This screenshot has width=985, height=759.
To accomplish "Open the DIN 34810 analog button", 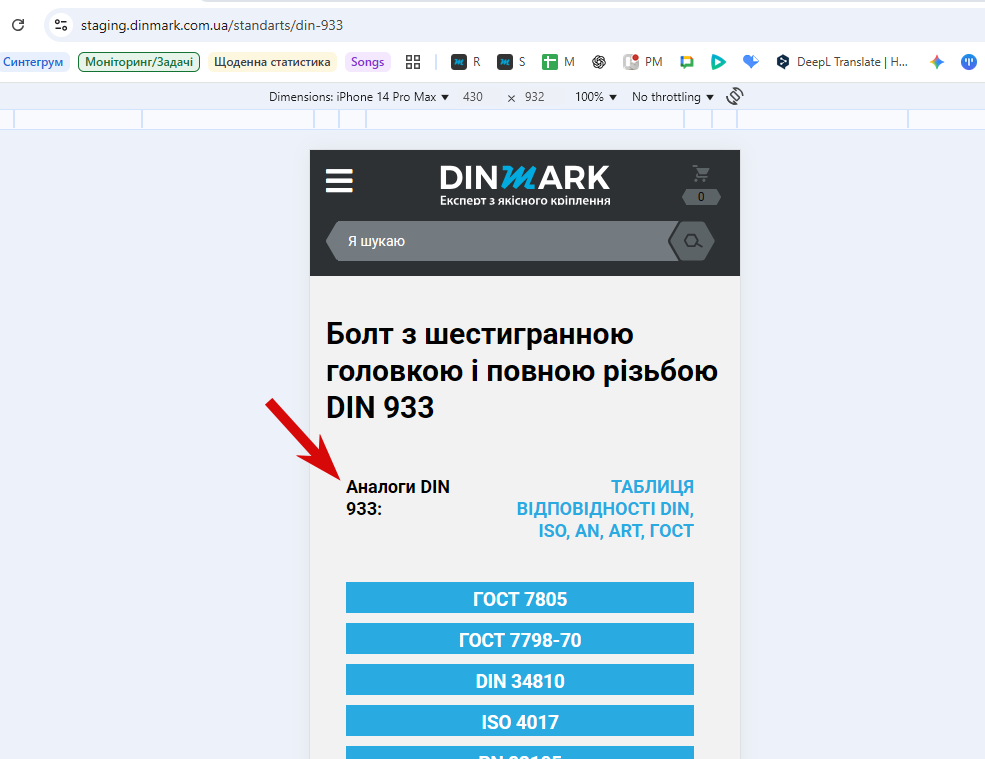I will tap(520, 679).
